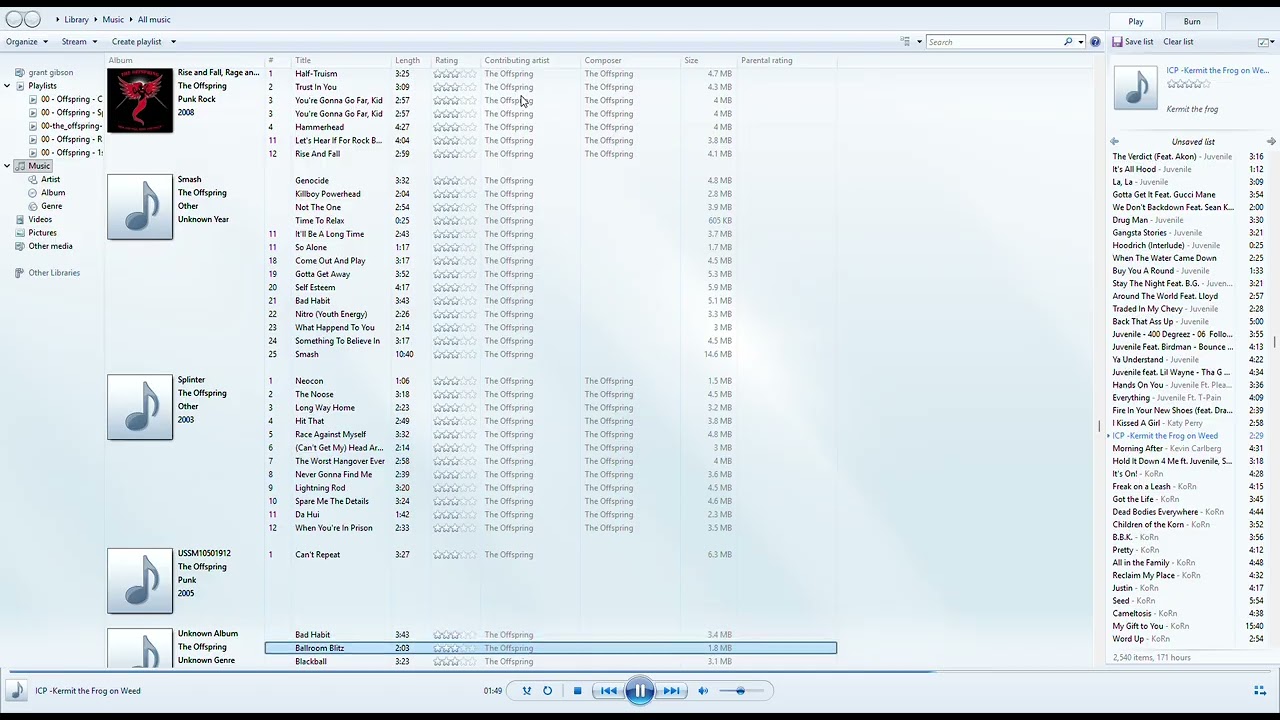Open the ICP Kermit the Frog title link
Screen dimensions: 1280x720
tap(1217, 71)
